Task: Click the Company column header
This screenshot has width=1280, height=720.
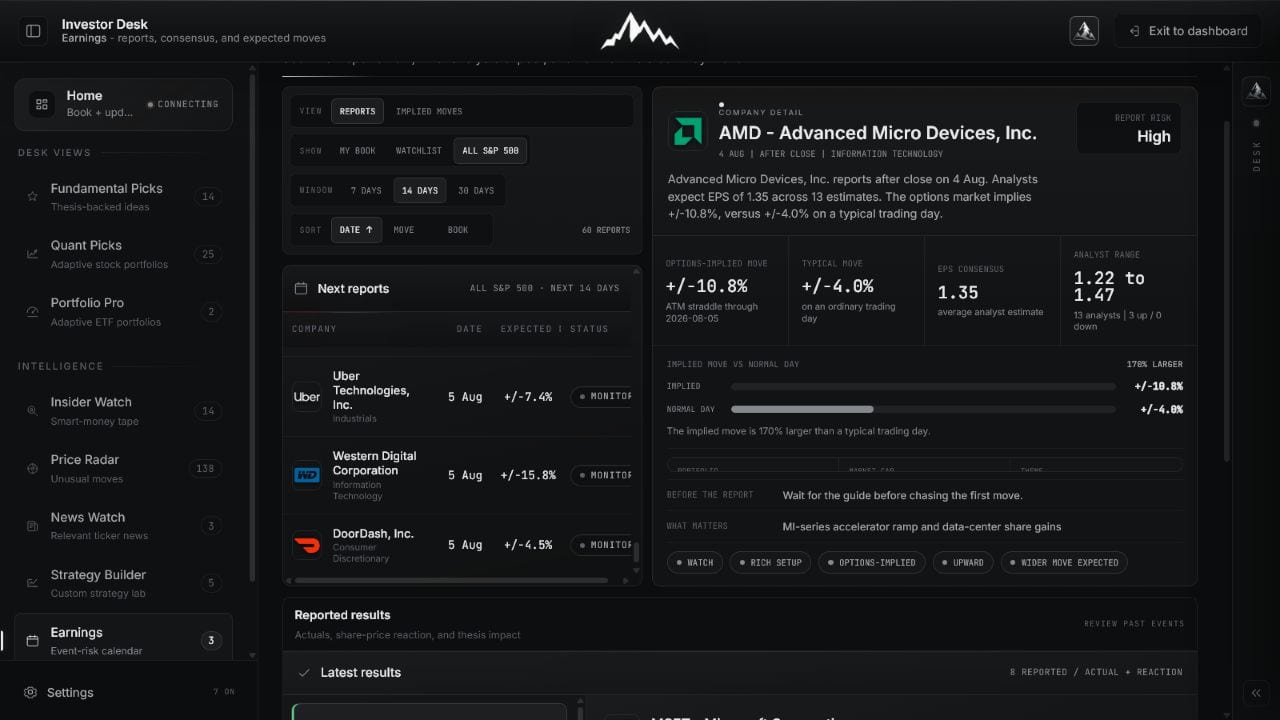Action: 314,329
